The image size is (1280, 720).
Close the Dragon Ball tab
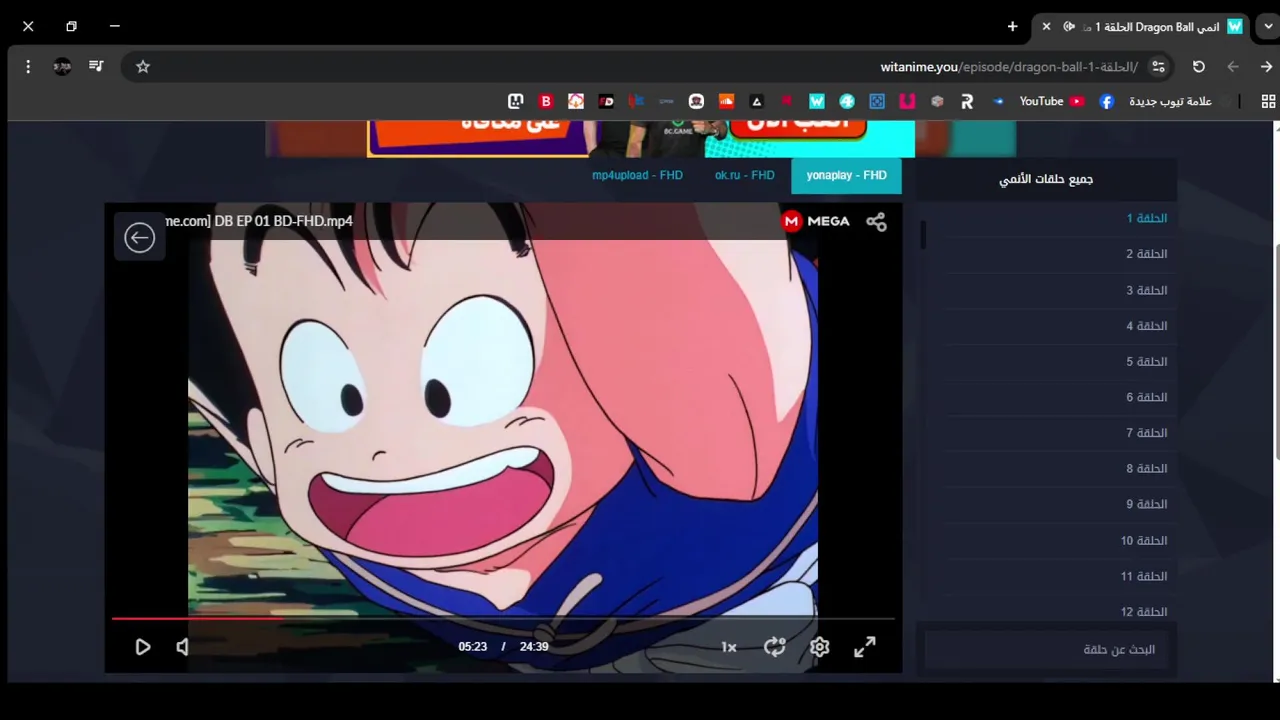click(1046, 27)
